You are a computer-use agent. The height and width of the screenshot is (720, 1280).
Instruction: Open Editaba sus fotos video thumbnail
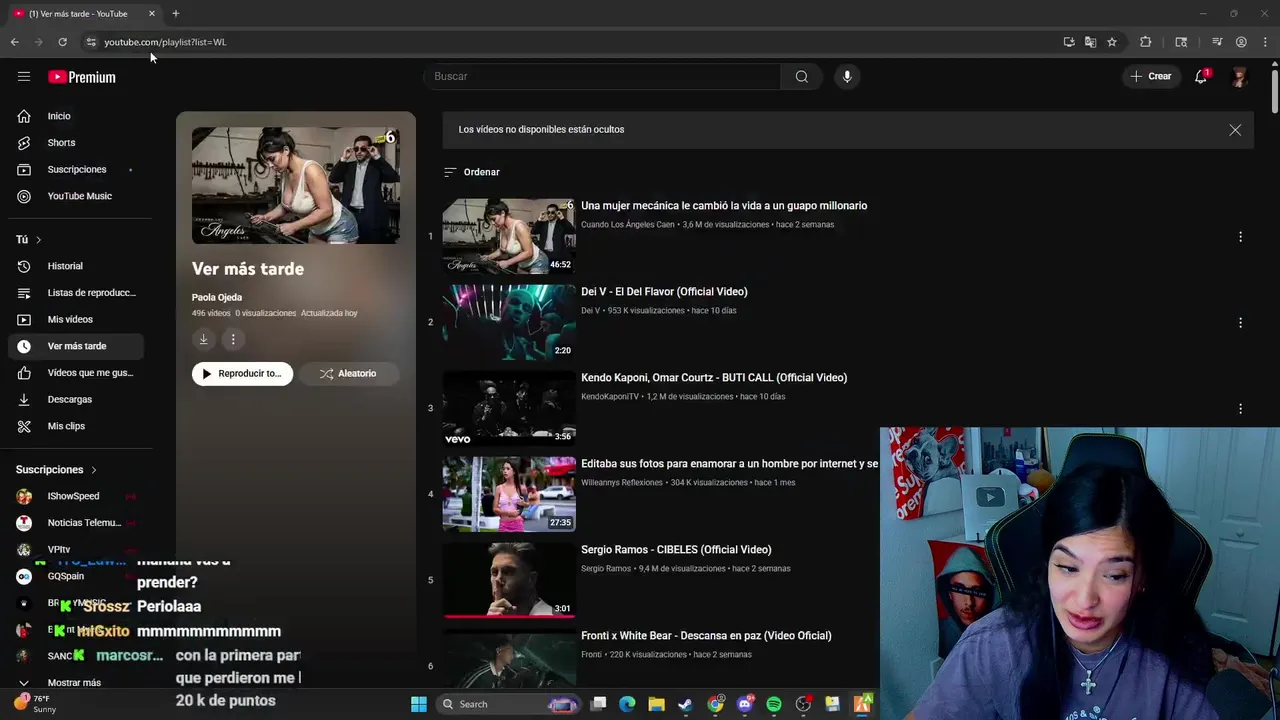click(509, 494)
